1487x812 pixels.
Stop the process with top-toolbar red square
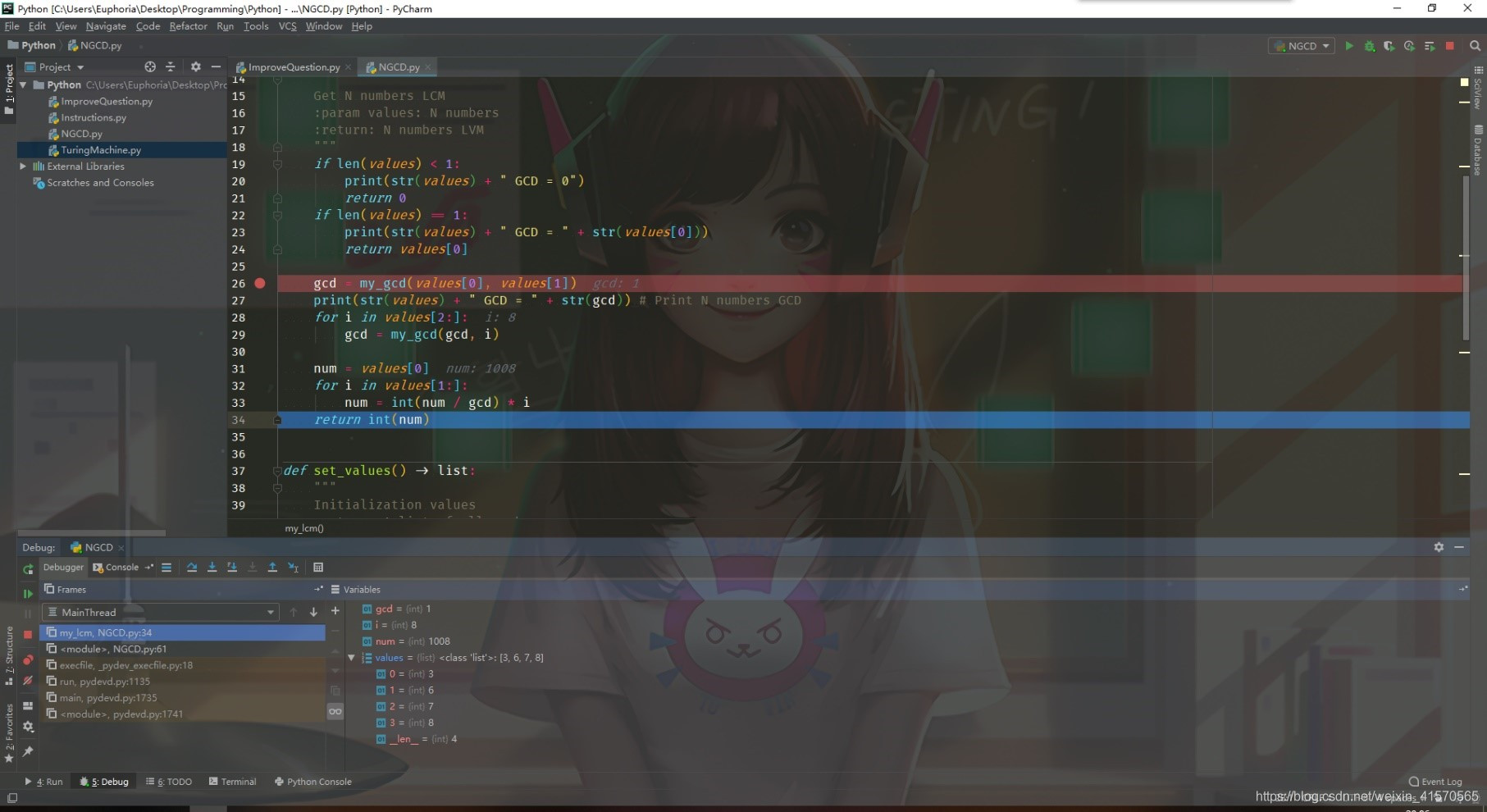click(1450, 46)
